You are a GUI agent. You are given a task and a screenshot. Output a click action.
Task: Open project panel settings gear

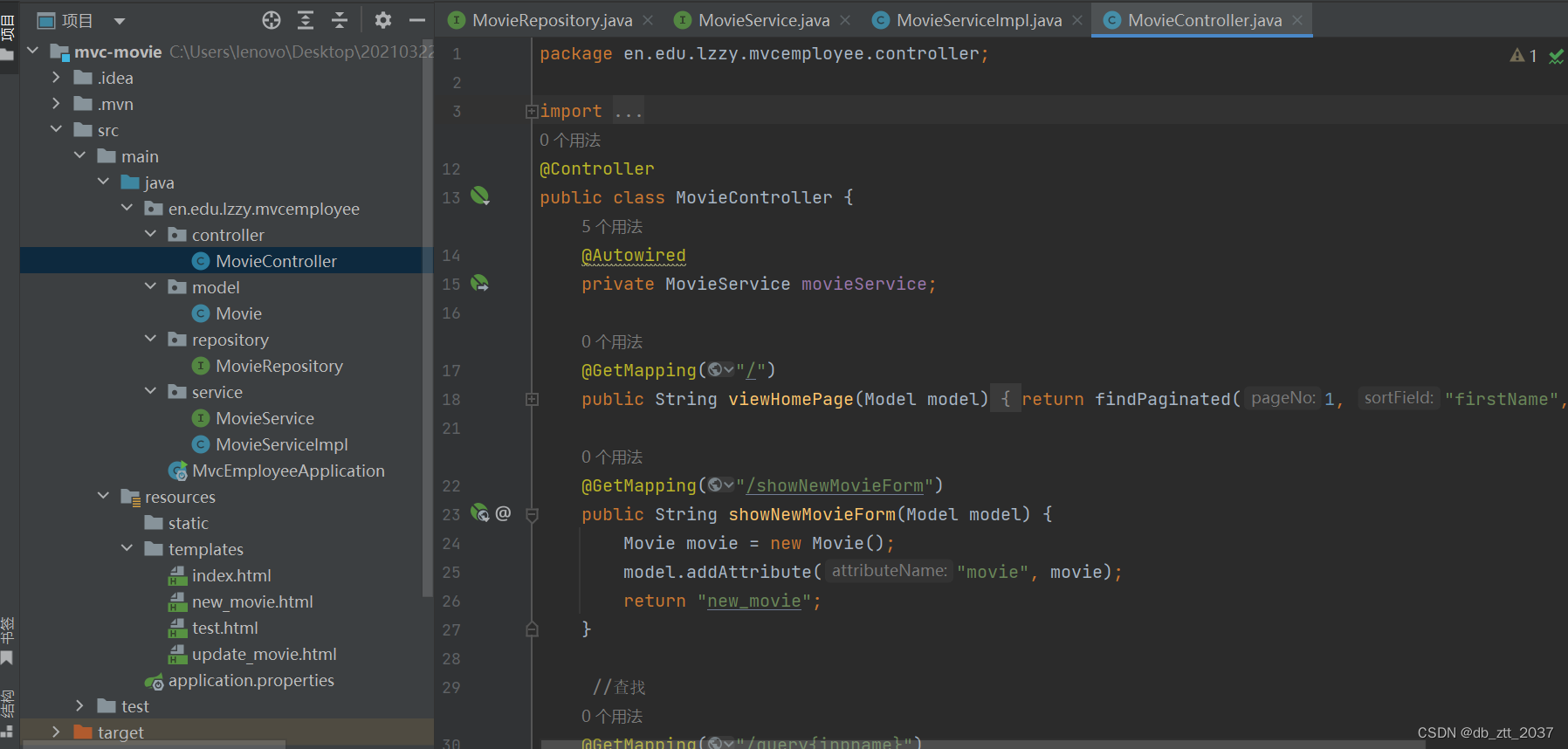pos(382,20)
